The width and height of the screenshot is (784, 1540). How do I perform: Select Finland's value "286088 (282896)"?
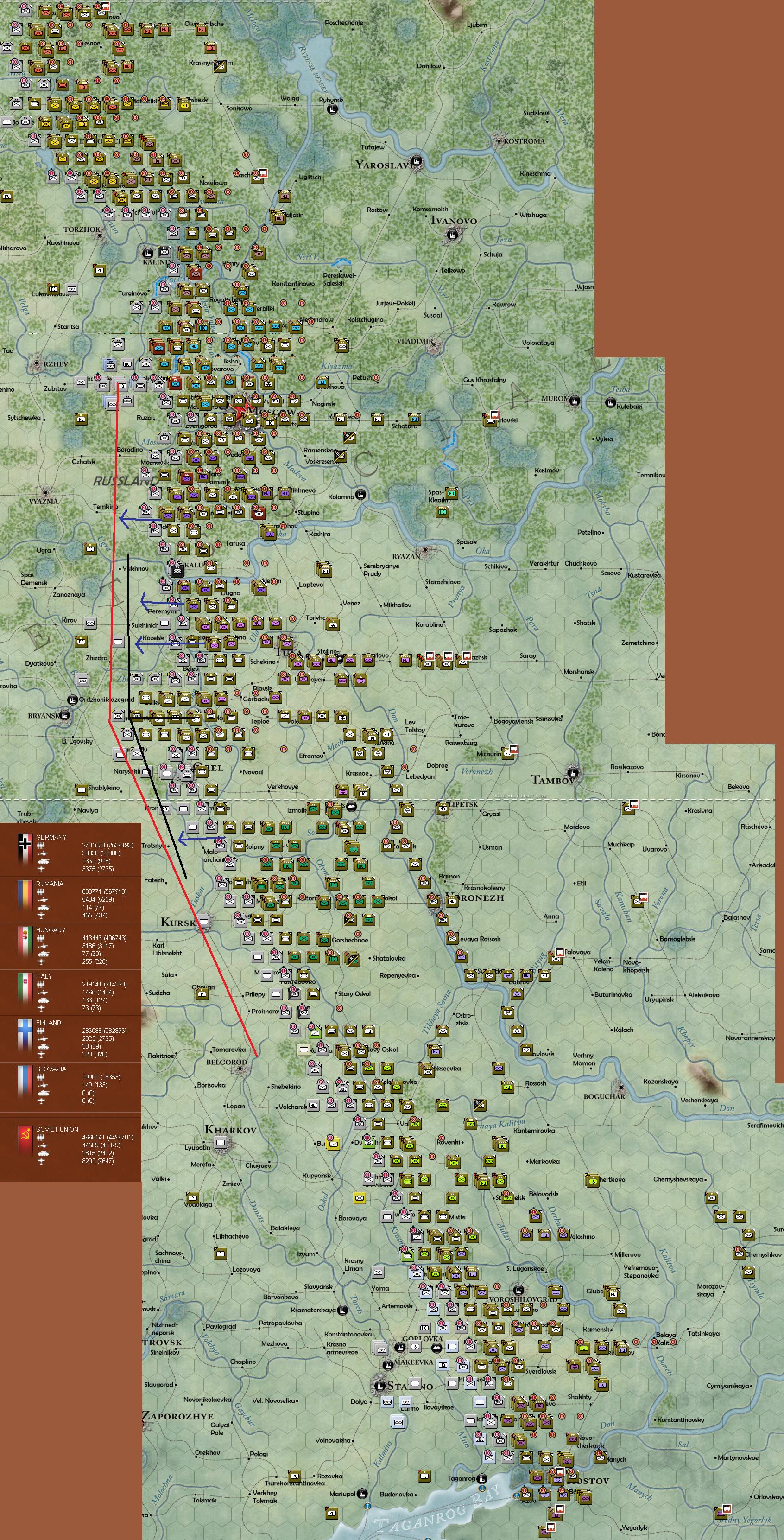(105, 1031)
